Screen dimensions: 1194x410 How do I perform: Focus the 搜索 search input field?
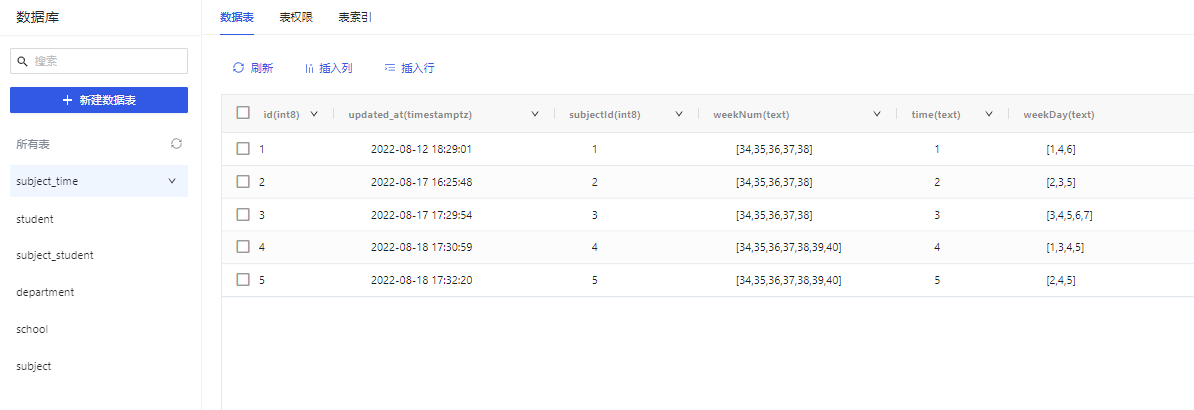[x=99, y=61]
